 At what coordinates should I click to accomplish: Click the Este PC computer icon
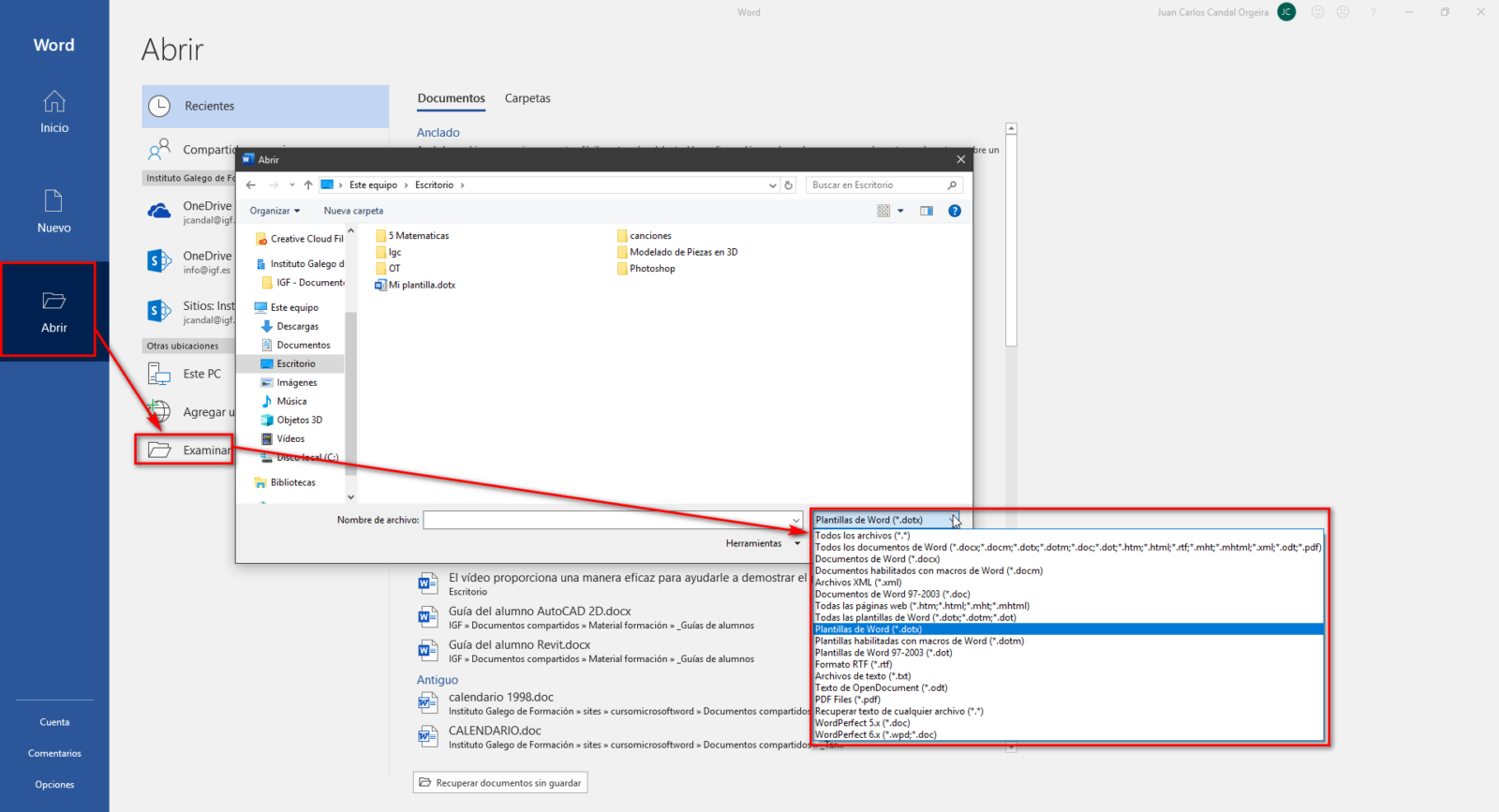click(x=159, y=374)
